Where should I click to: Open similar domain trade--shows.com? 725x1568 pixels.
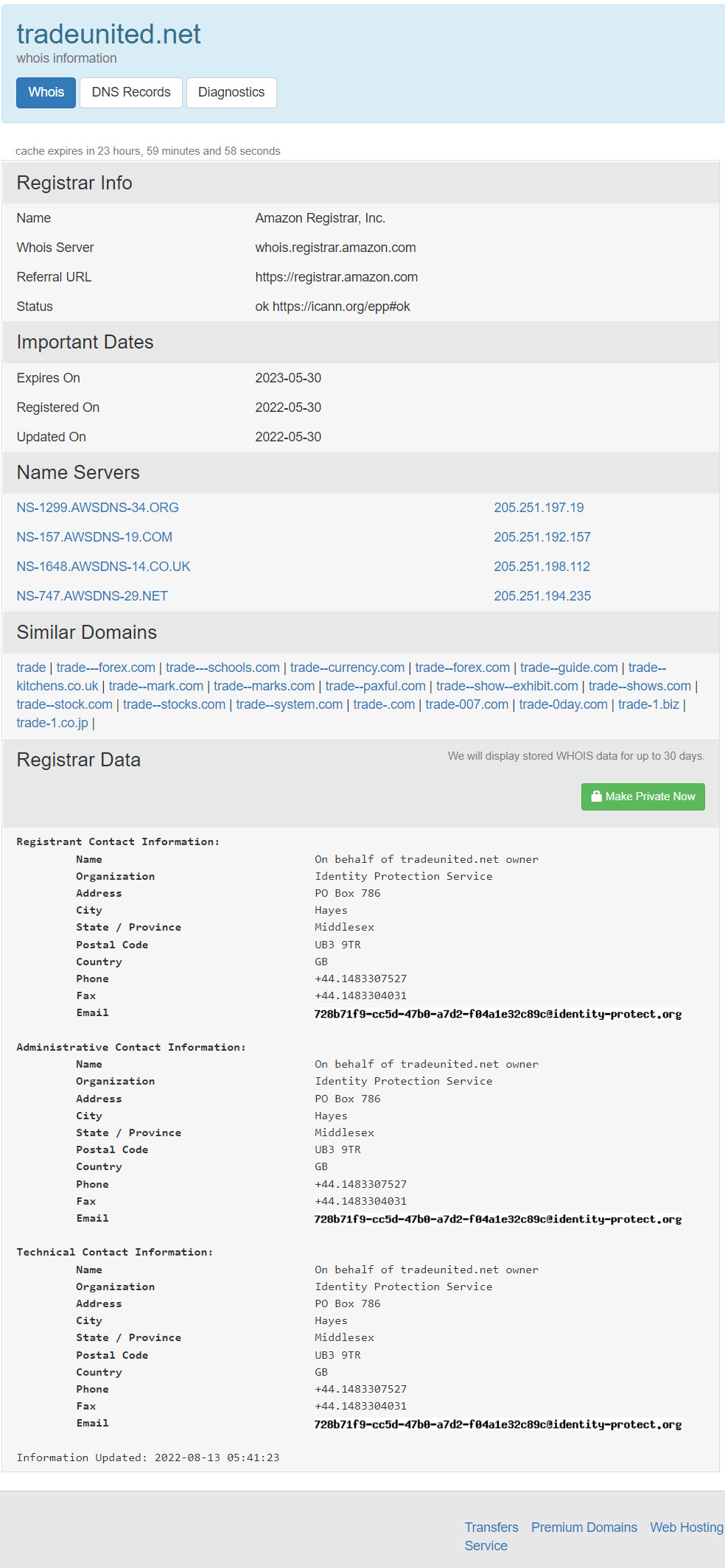pyautogui.click(x=640, y=686)
